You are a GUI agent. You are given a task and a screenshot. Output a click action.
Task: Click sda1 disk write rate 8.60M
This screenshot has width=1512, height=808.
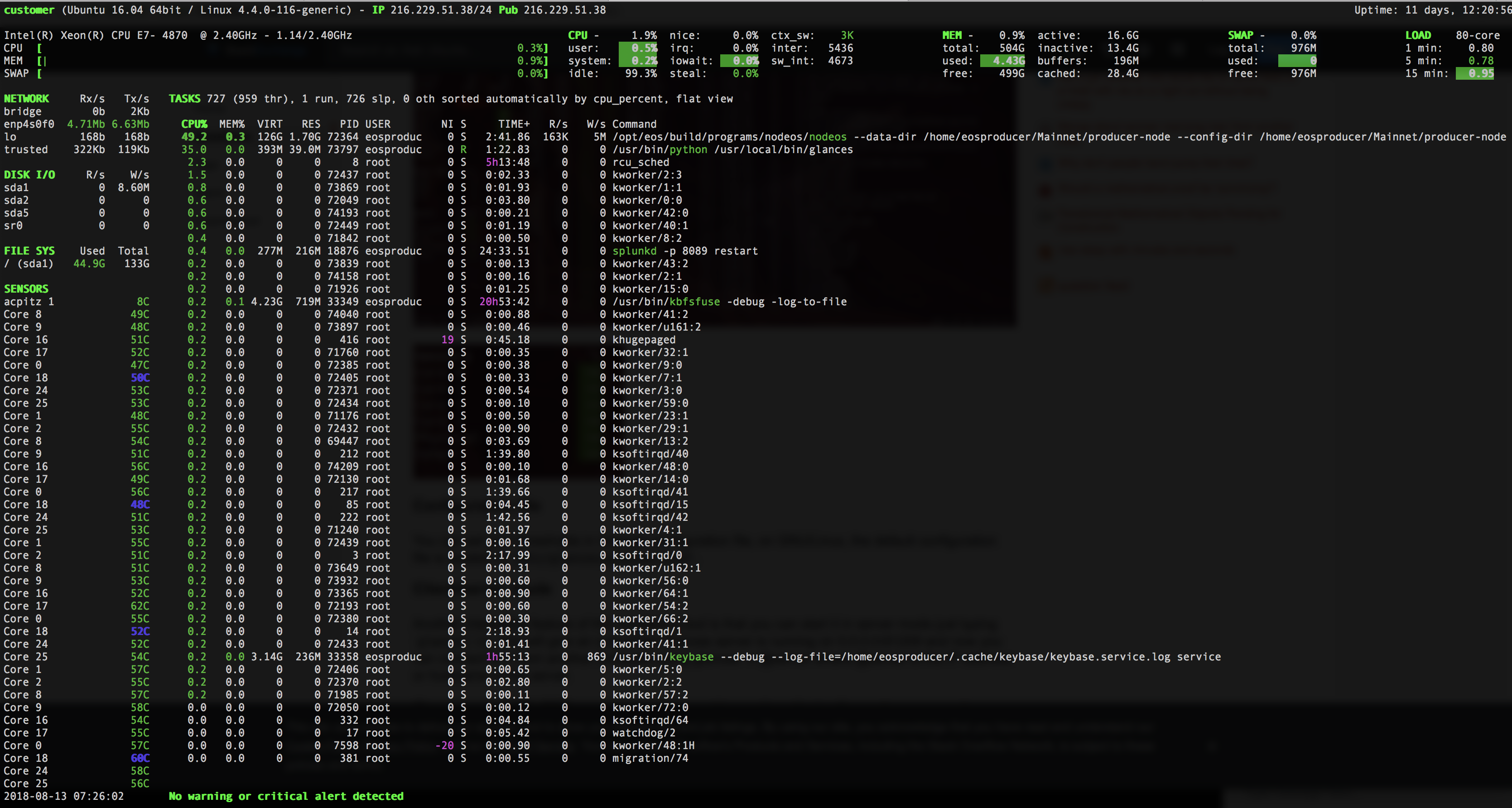(x=133, y=188)
